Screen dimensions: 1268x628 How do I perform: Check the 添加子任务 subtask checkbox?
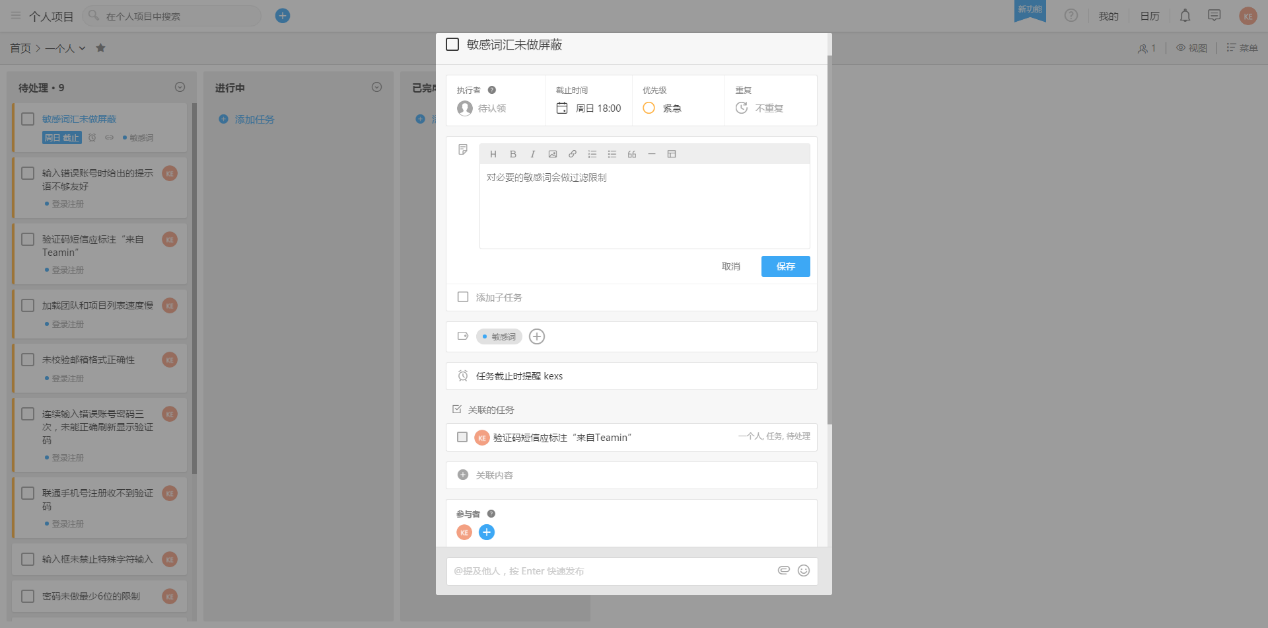[463, 297]
